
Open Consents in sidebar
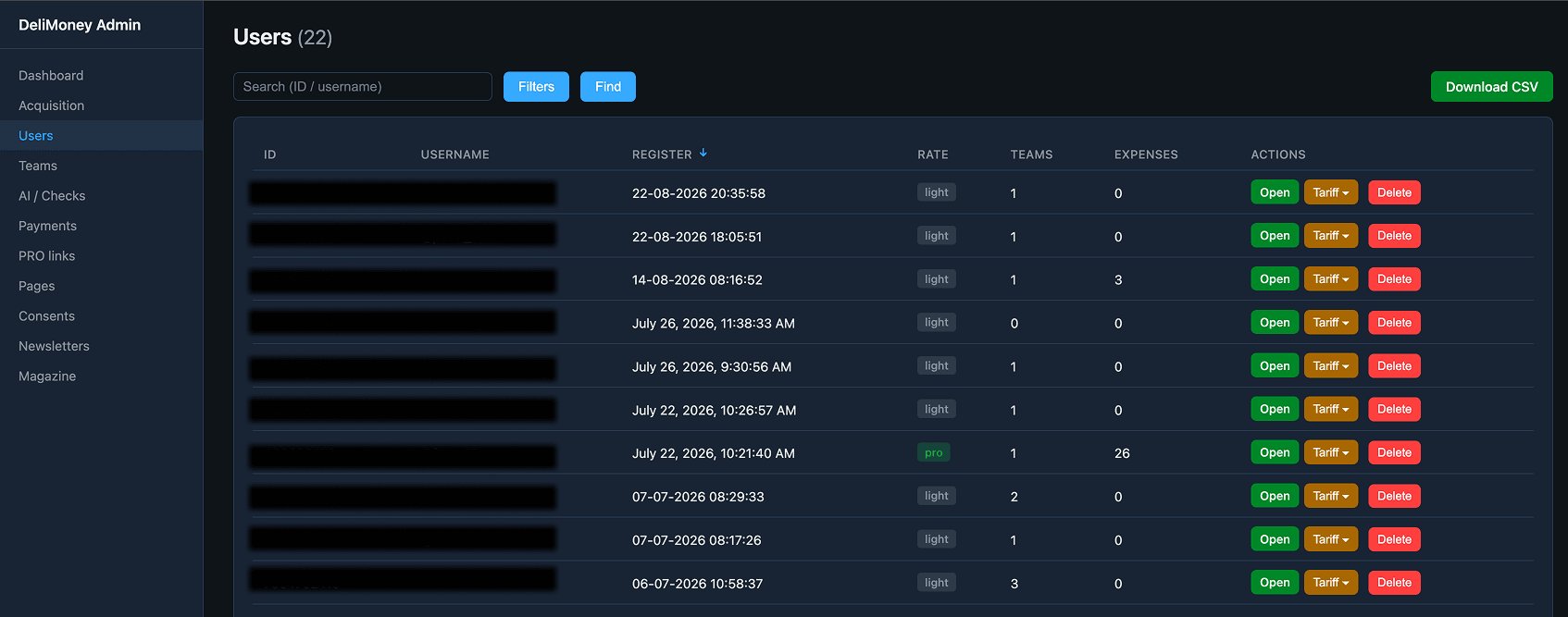[46, 316]
